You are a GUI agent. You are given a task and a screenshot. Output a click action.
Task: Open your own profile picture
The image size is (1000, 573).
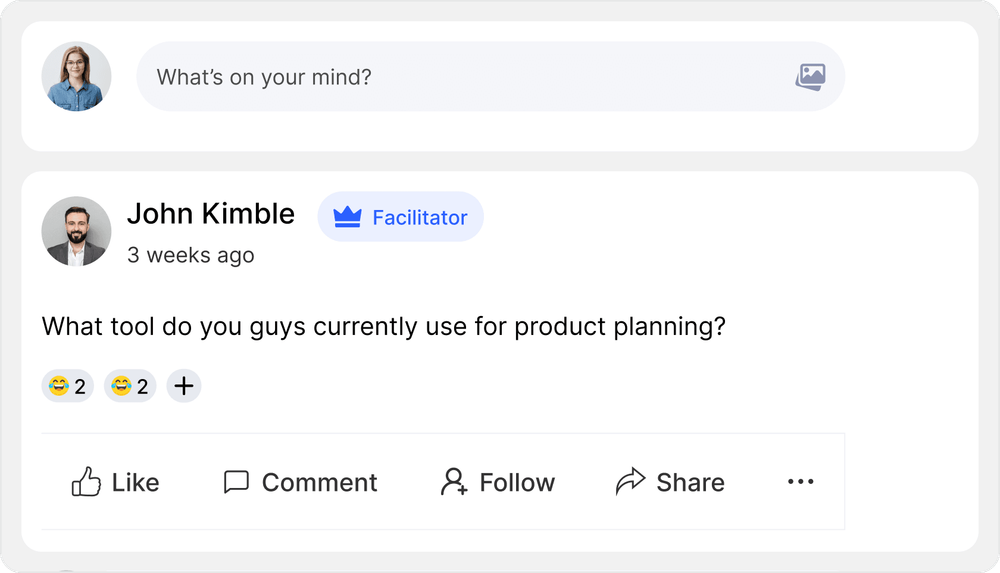click(x=76, y=76)
